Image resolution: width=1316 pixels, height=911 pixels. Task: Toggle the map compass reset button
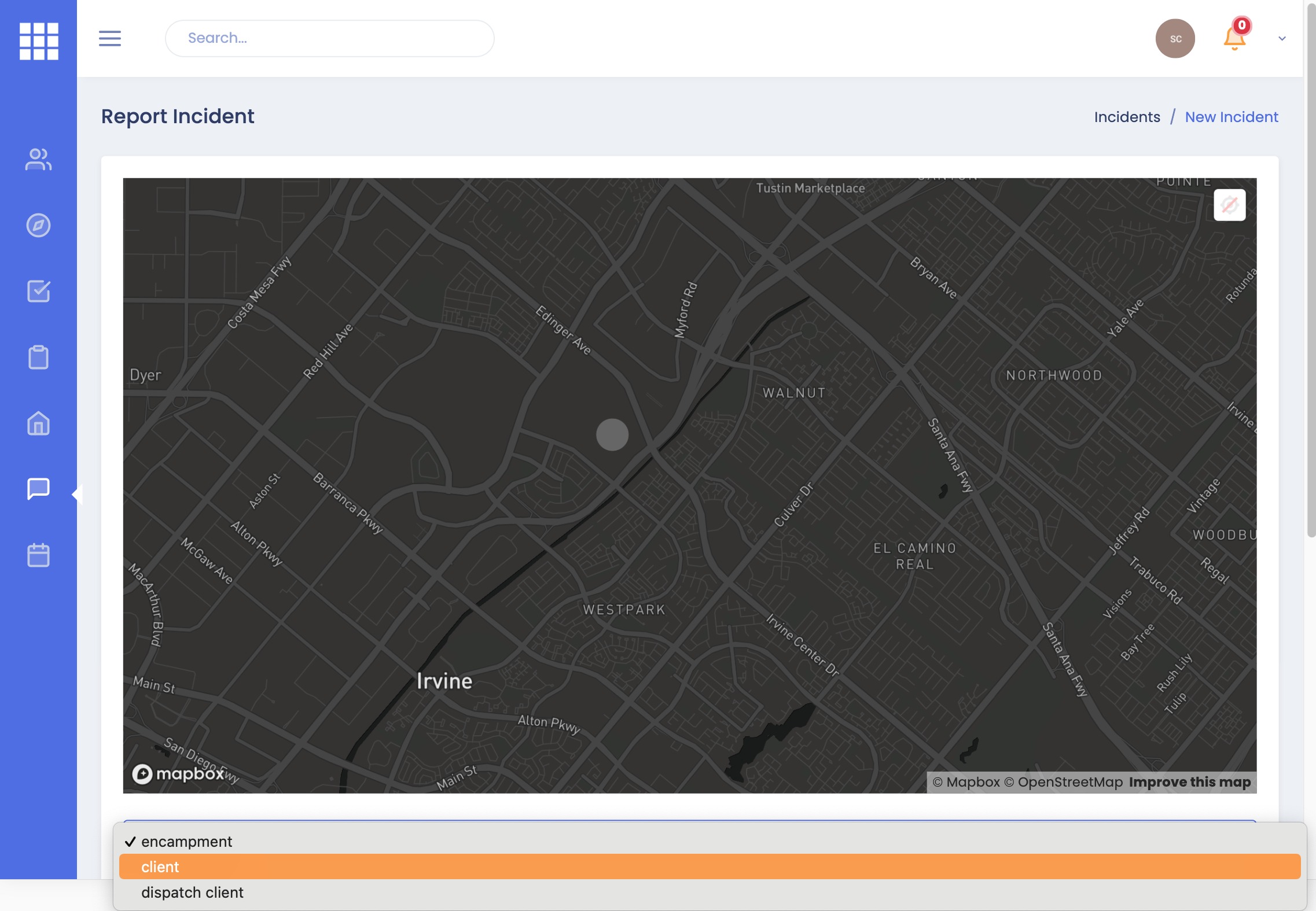1229,205
